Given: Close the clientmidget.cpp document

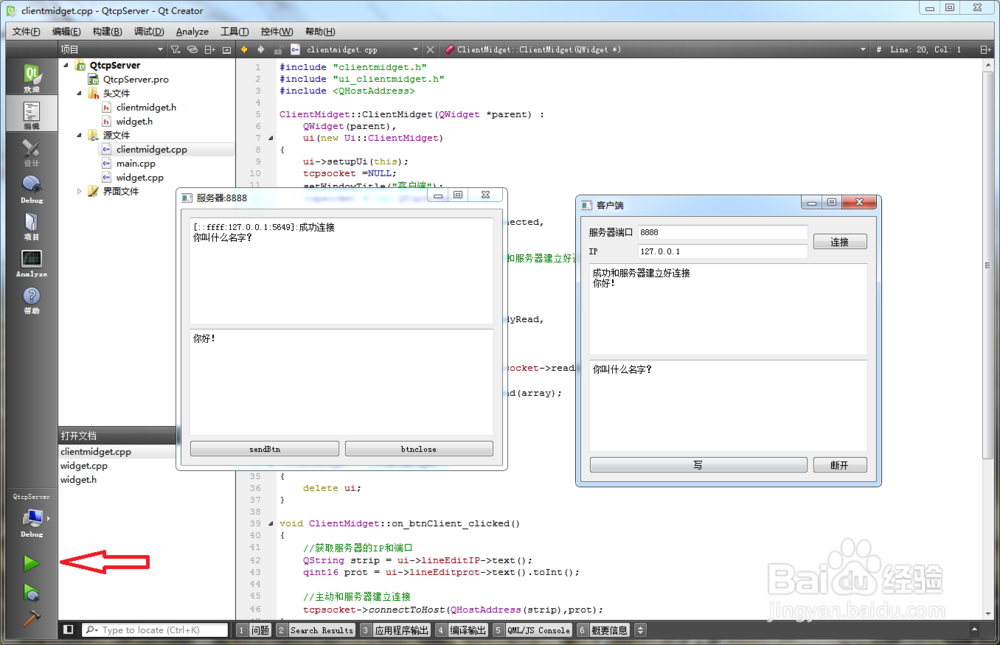Looking at the screenshot, I should pyautogui.click(x=430, y=50).
